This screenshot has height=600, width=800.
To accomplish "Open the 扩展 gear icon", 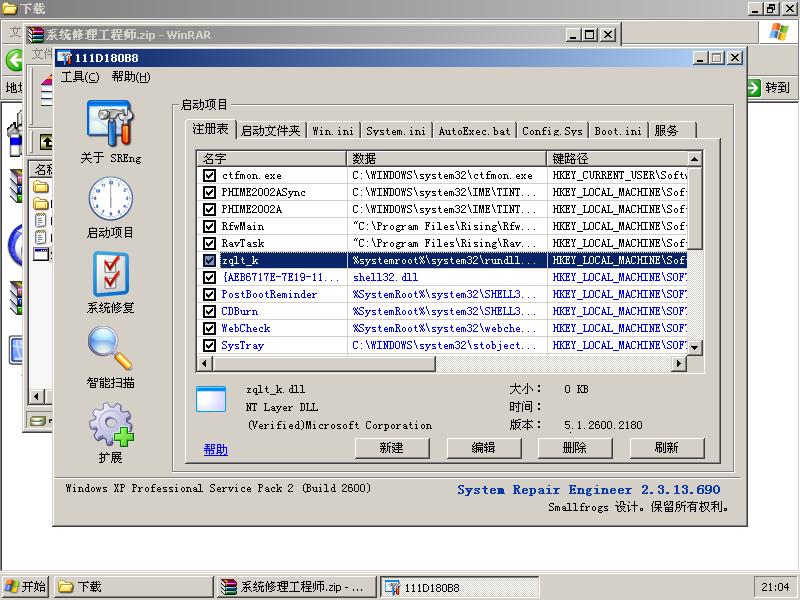I will (111, 424).
